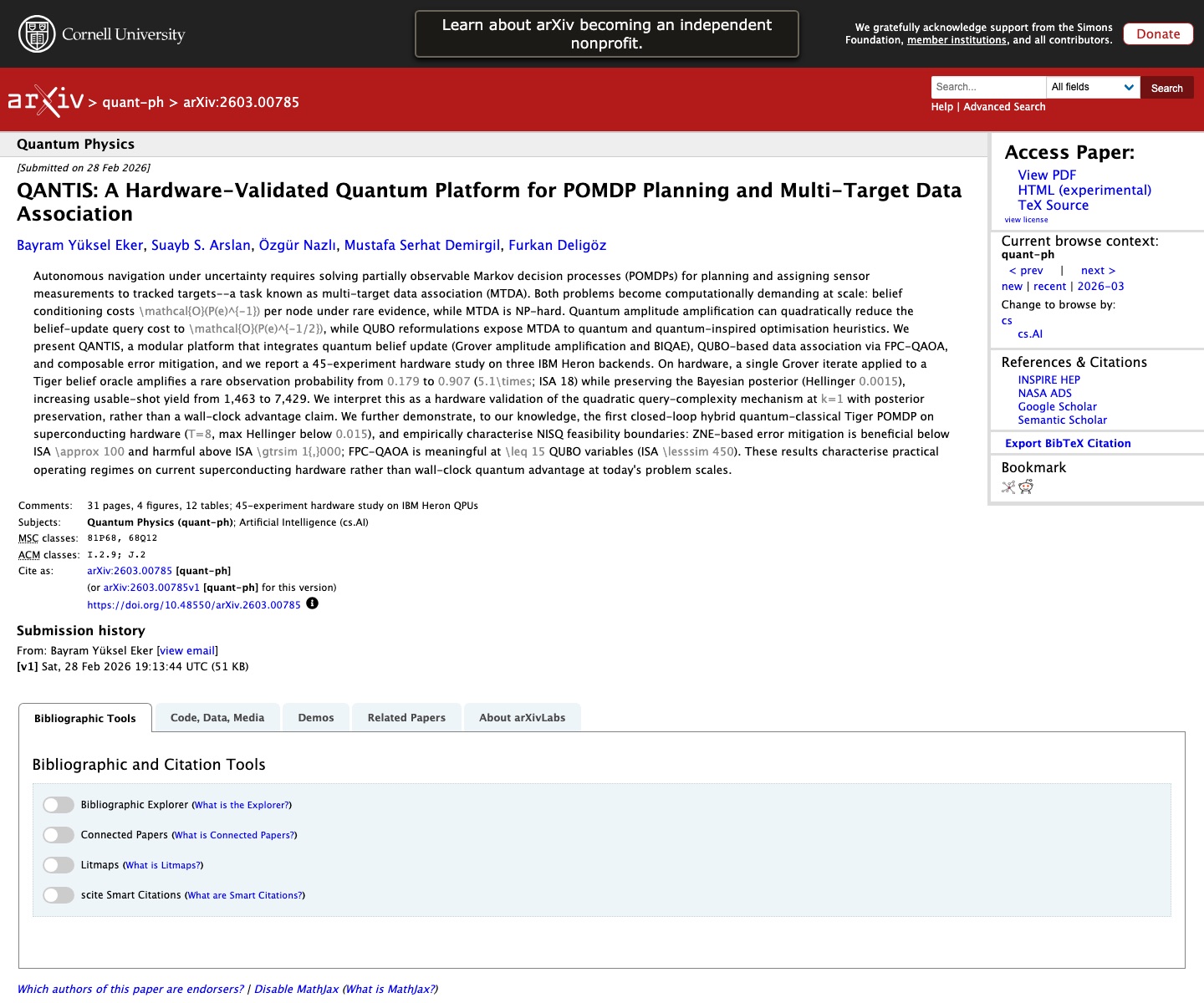Open author Suayb S. Arslan

tap(201, 245)
